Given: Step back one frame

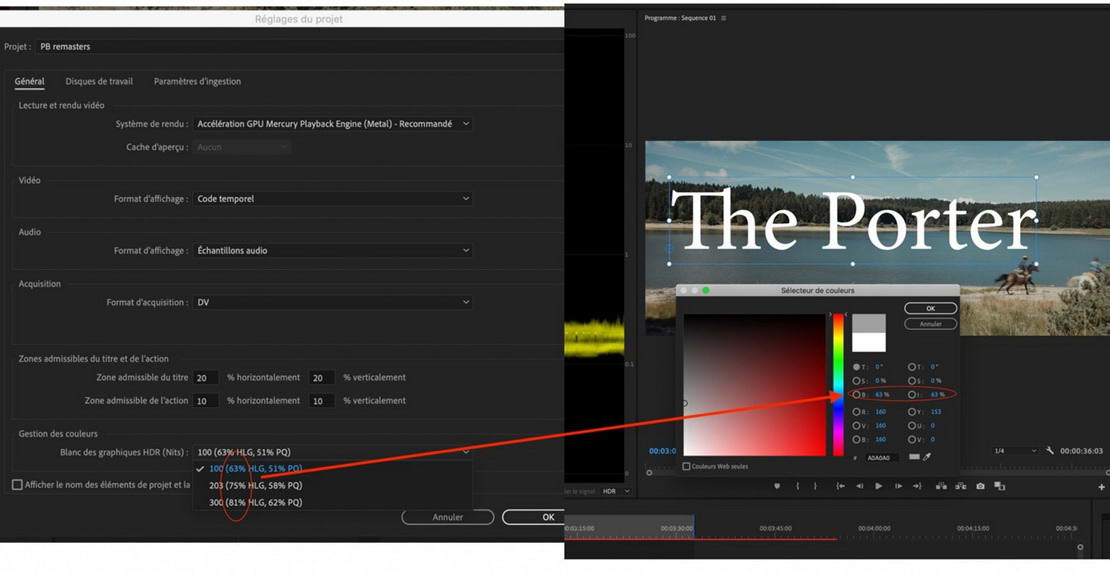Looking at the screenshot, I should pyautogui.click(x=859, y=486).
